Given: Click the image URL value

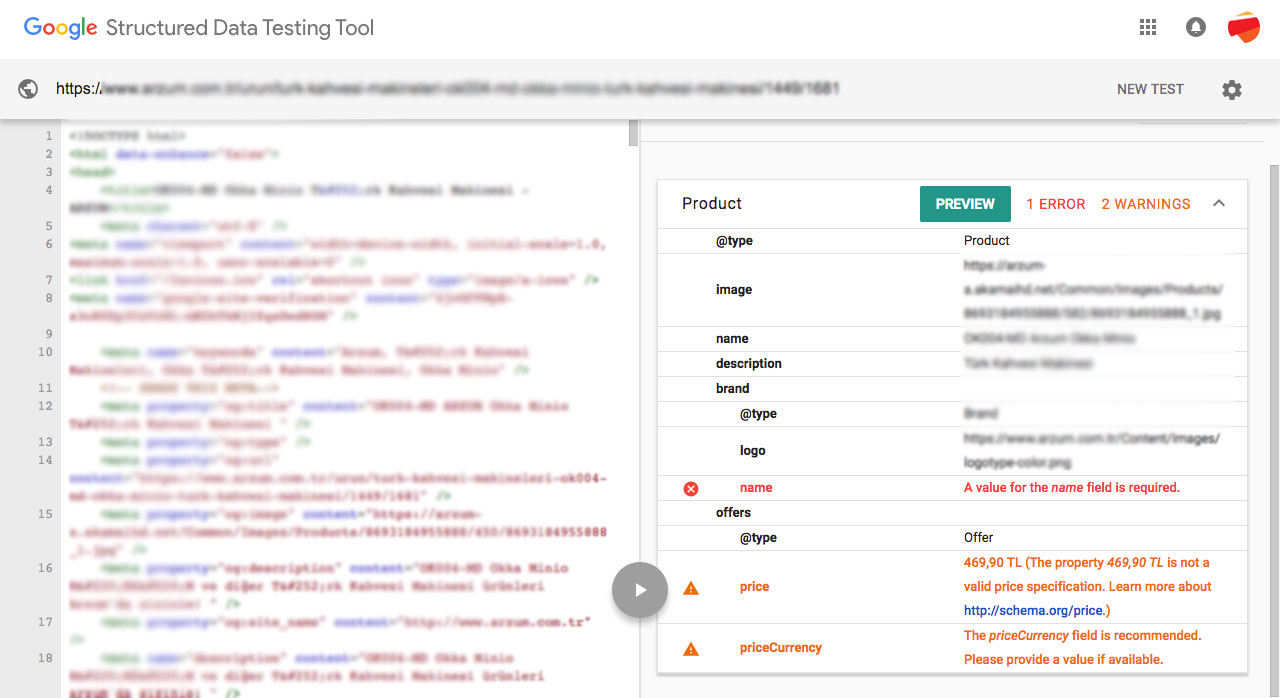Looking at the screenshot, I should tap(1093, 290).
